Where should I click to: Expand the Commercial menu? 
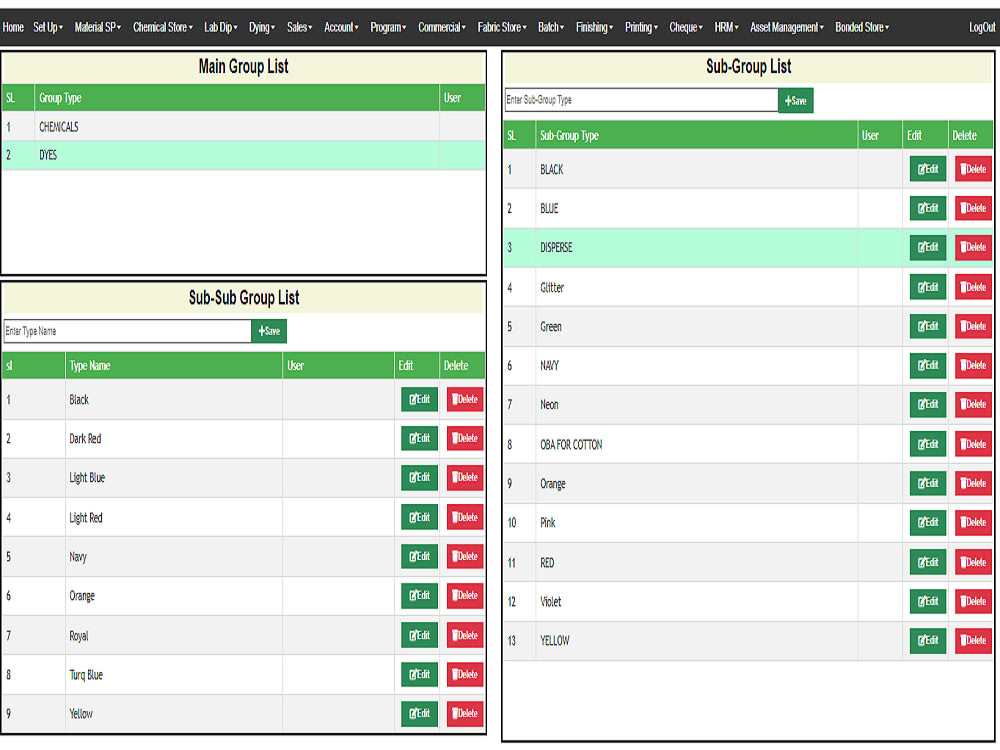(441, 27)
